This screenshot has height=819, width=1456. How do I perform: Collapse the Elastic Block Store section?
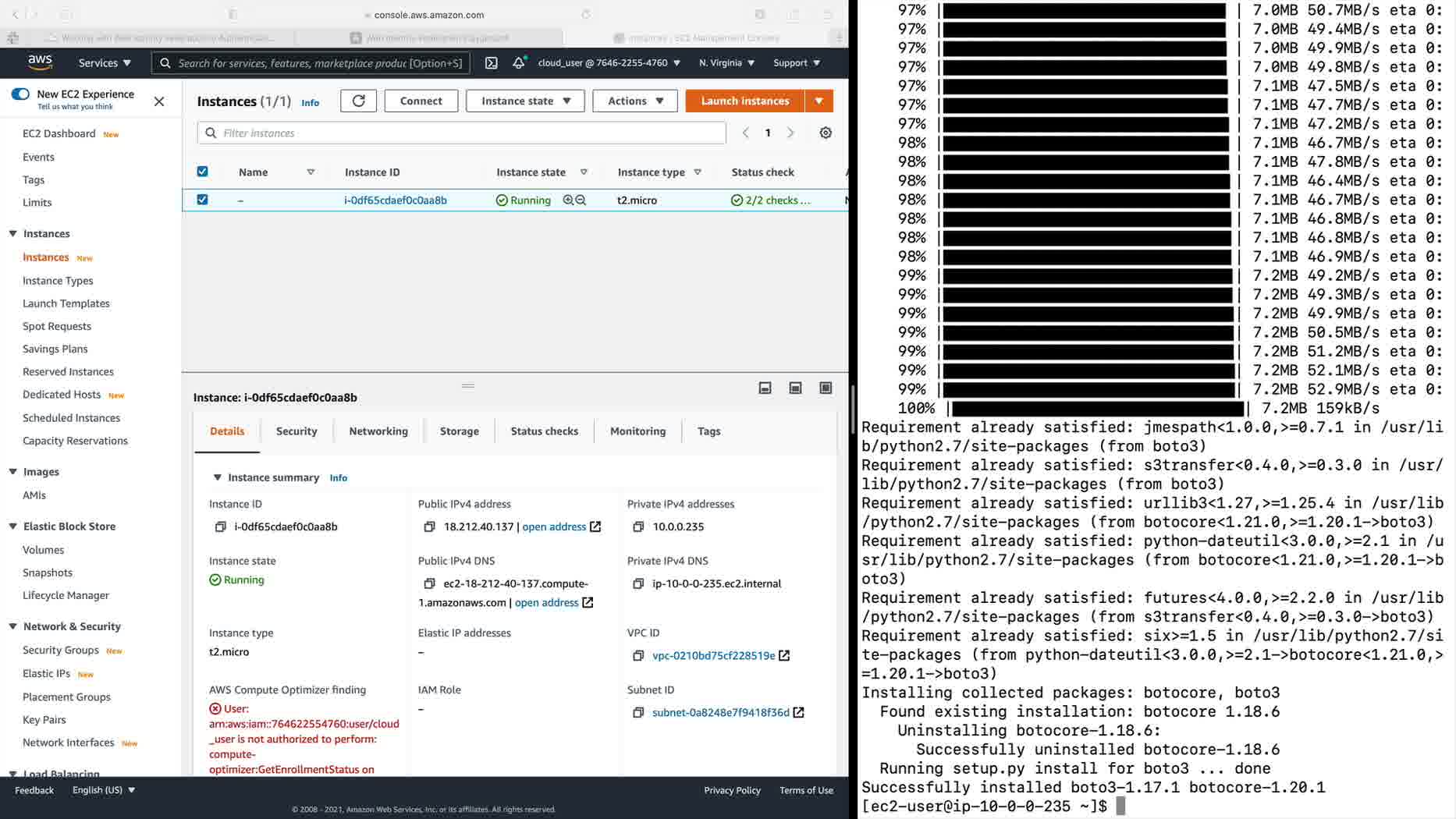13,526
